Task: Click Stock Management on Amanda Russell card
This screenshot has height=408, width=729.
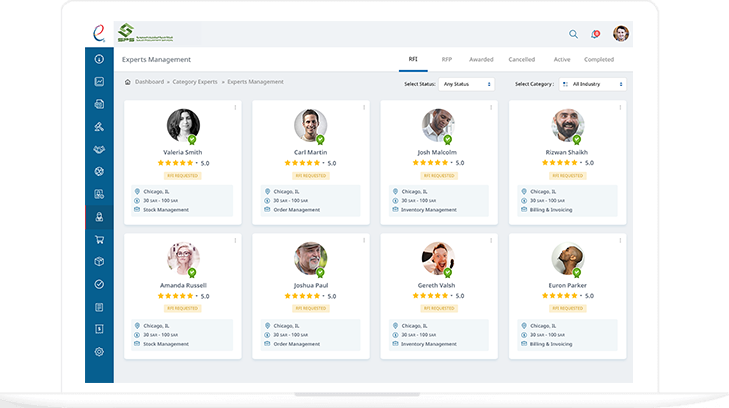Action: 166,344
